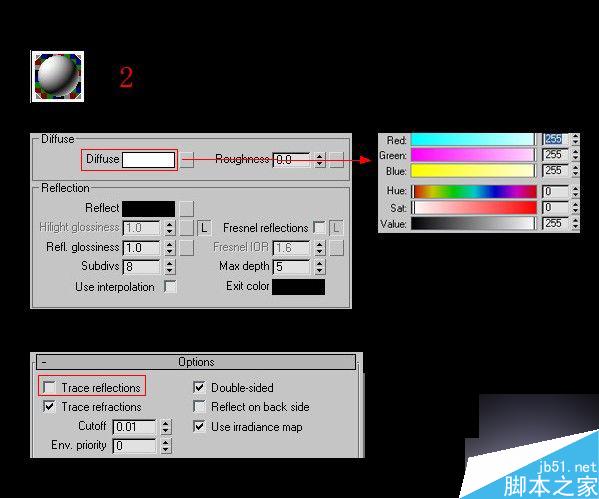Click on the Green color slider
The image size is (599, 499).
pyautogui.click(x=473, y=155)
